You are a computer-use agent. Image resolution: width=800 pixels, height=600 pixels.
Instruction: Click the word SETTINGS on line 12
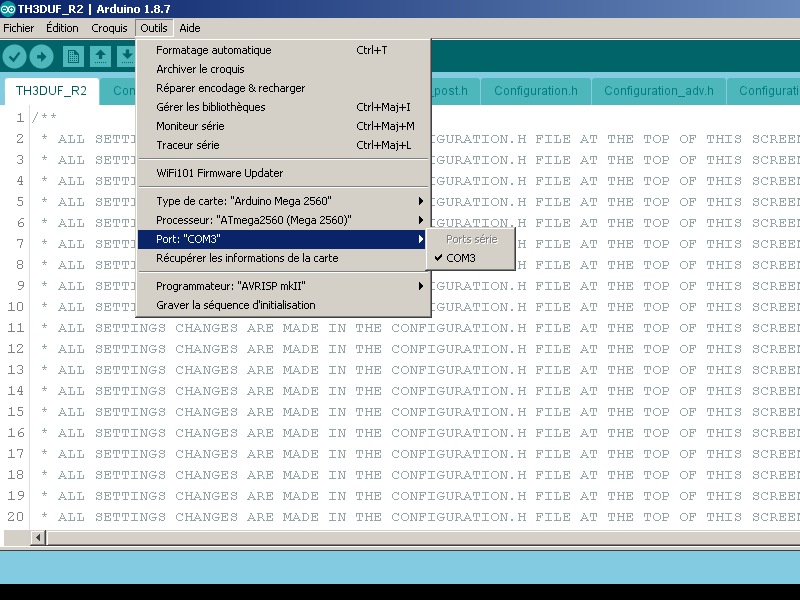[x=130, y=349]
